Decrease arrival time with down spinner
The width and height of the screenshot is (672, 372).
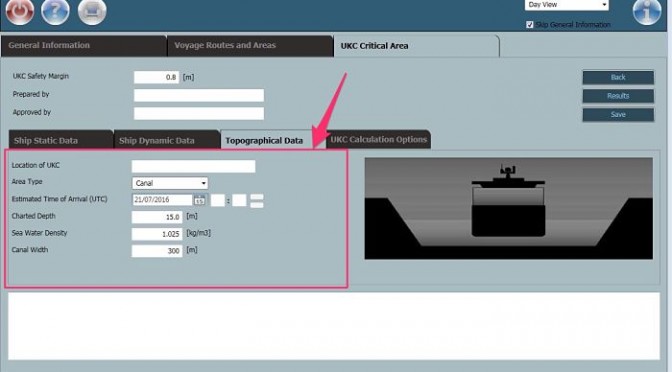coord(257,205)
